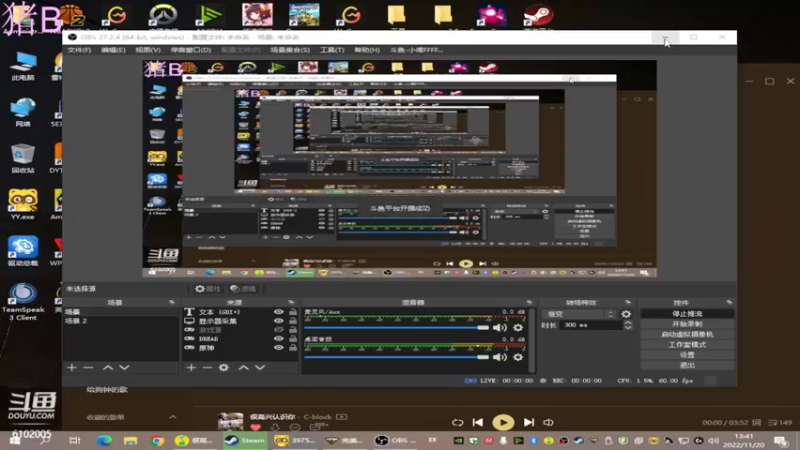Click 退出 exit button in controls
The image size is (800, 450).
click(687, 365)
